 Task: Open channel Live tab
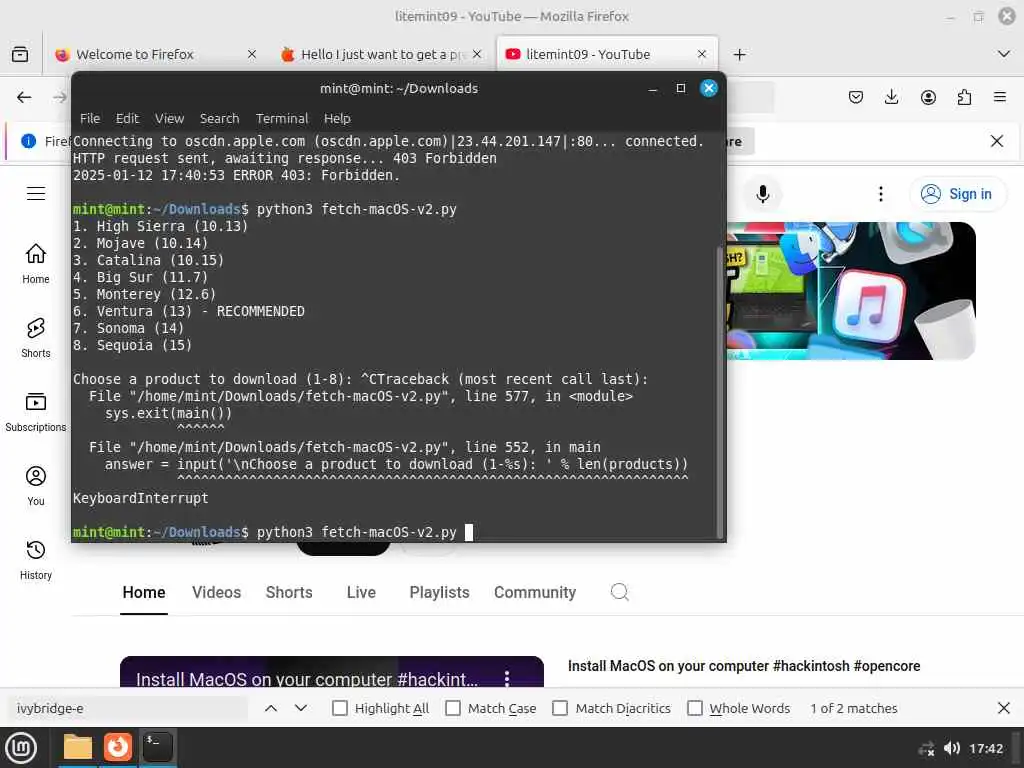361,592
